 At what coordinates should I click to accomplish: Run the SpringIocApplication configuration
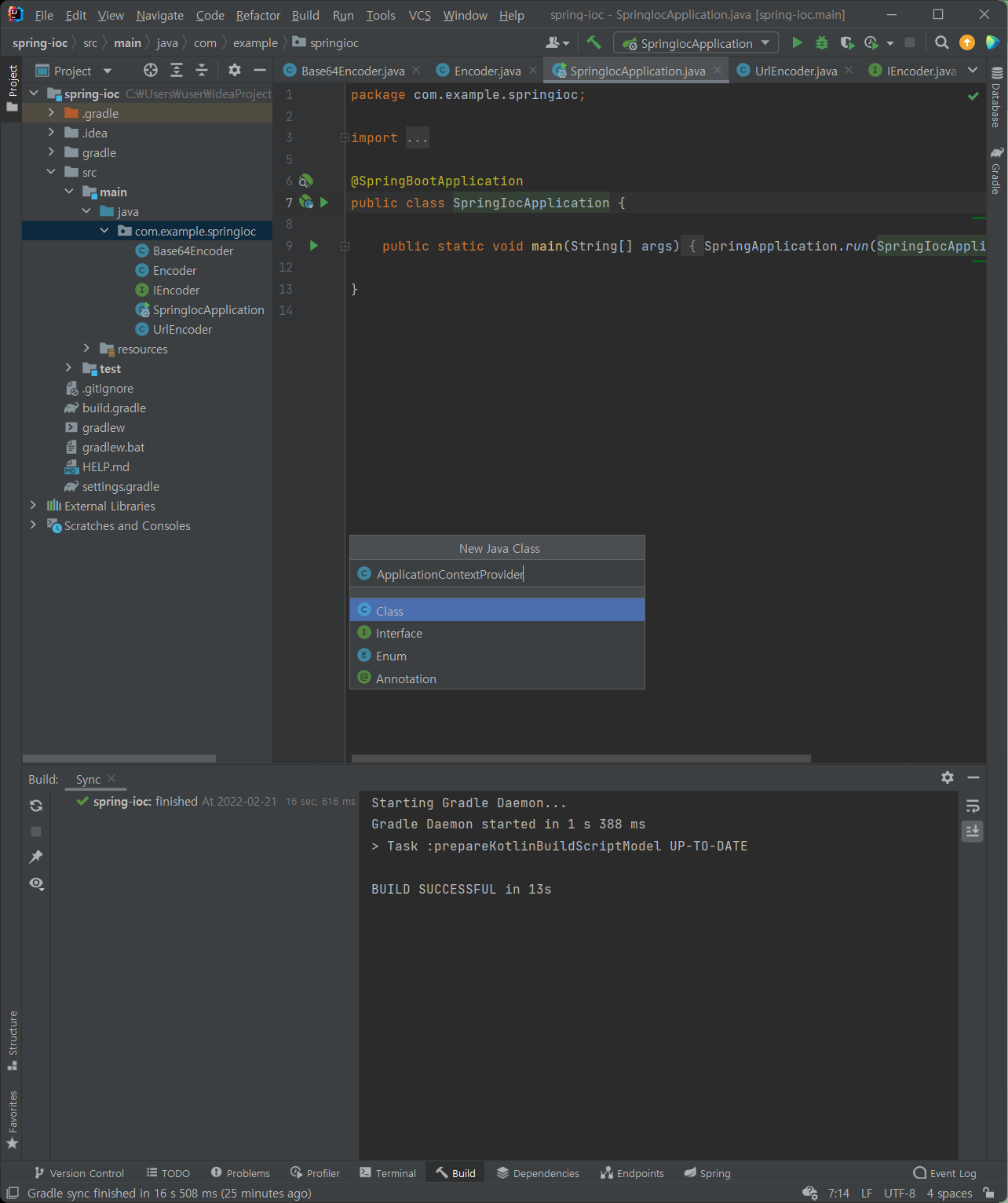click(x=797, y=43)
